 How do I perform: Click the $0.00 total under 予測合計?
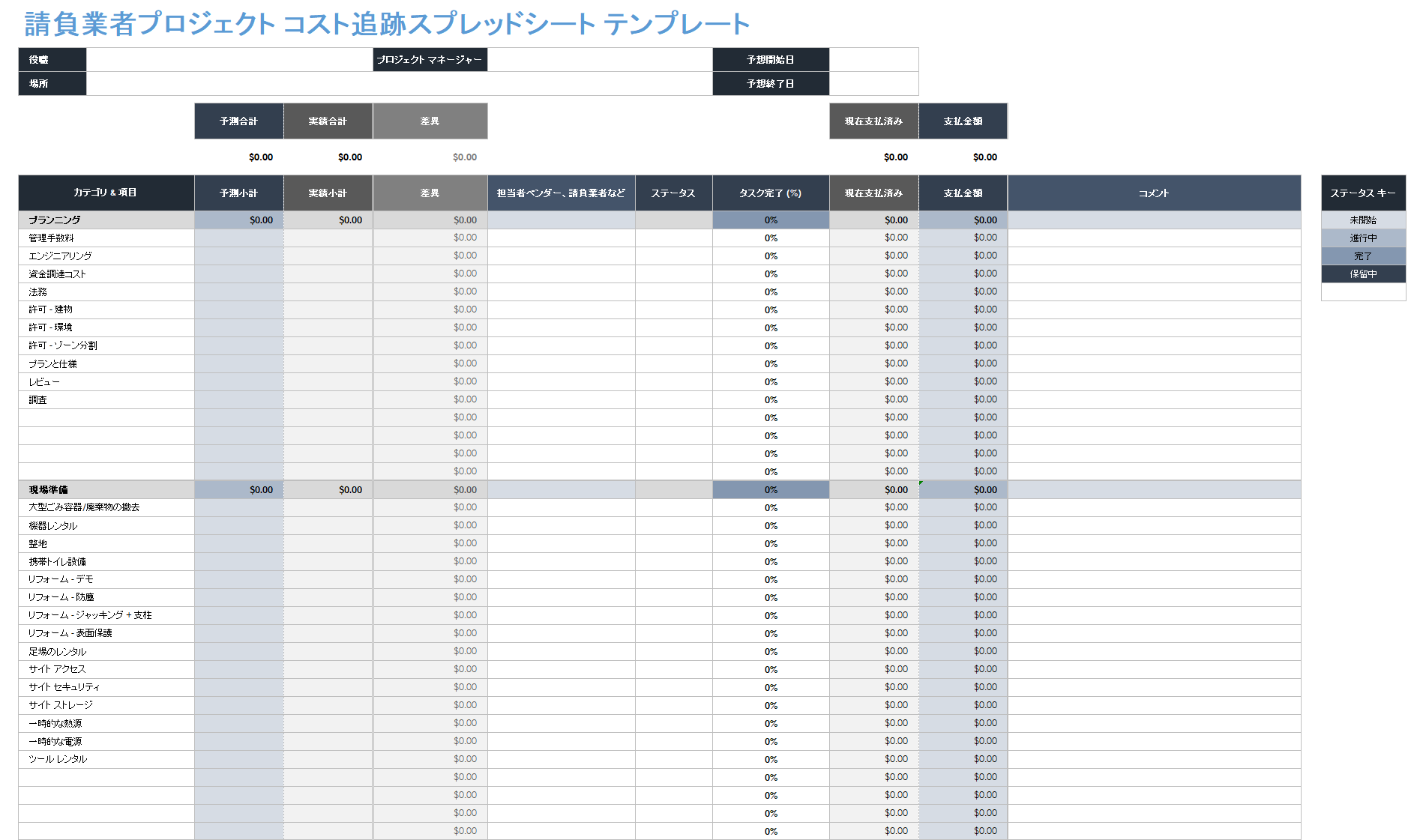[x=261, y=157]
